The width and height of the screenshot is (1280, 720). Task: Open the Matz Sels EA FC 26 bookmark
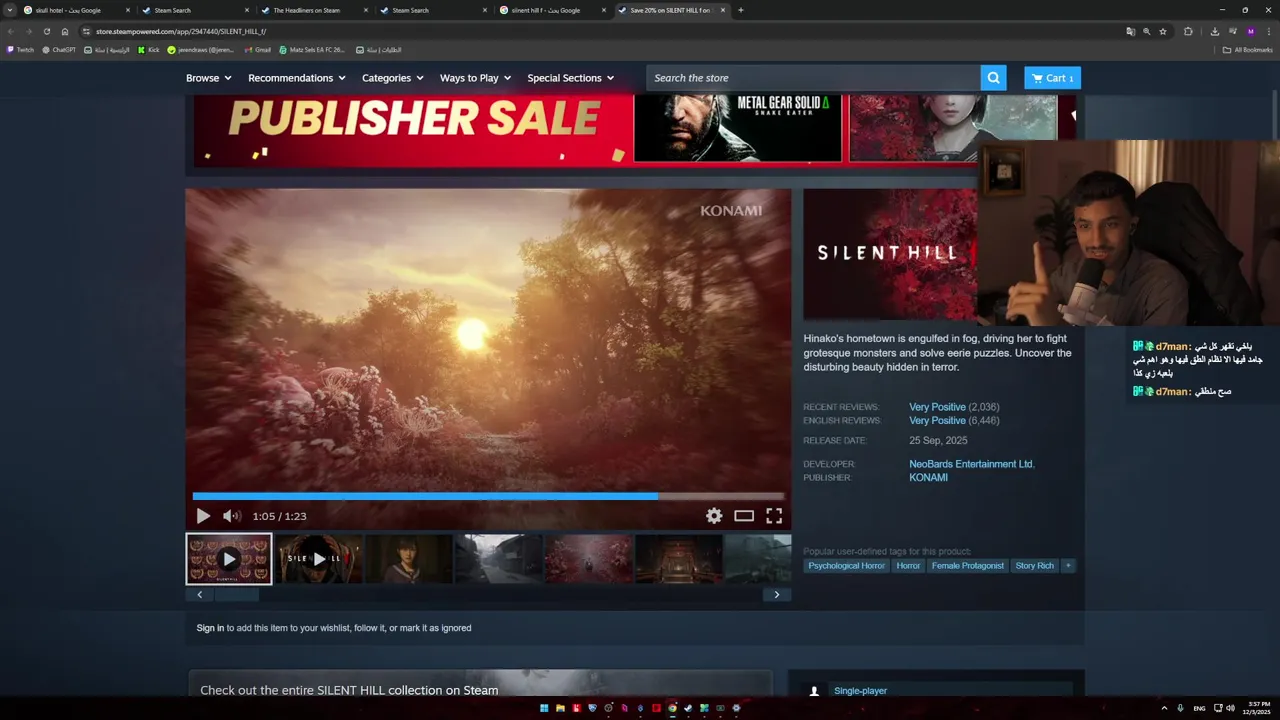pos(313,49)
